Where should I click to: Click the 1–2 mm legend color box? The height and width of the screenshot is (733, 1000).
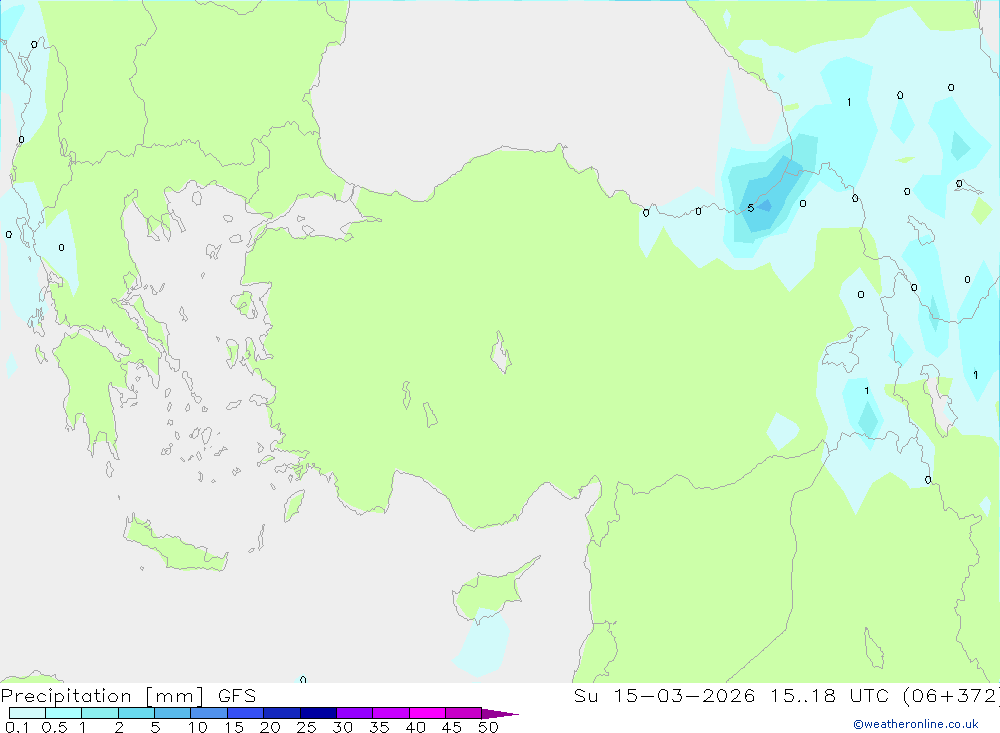pyautogui.click(x=100, y=713)
